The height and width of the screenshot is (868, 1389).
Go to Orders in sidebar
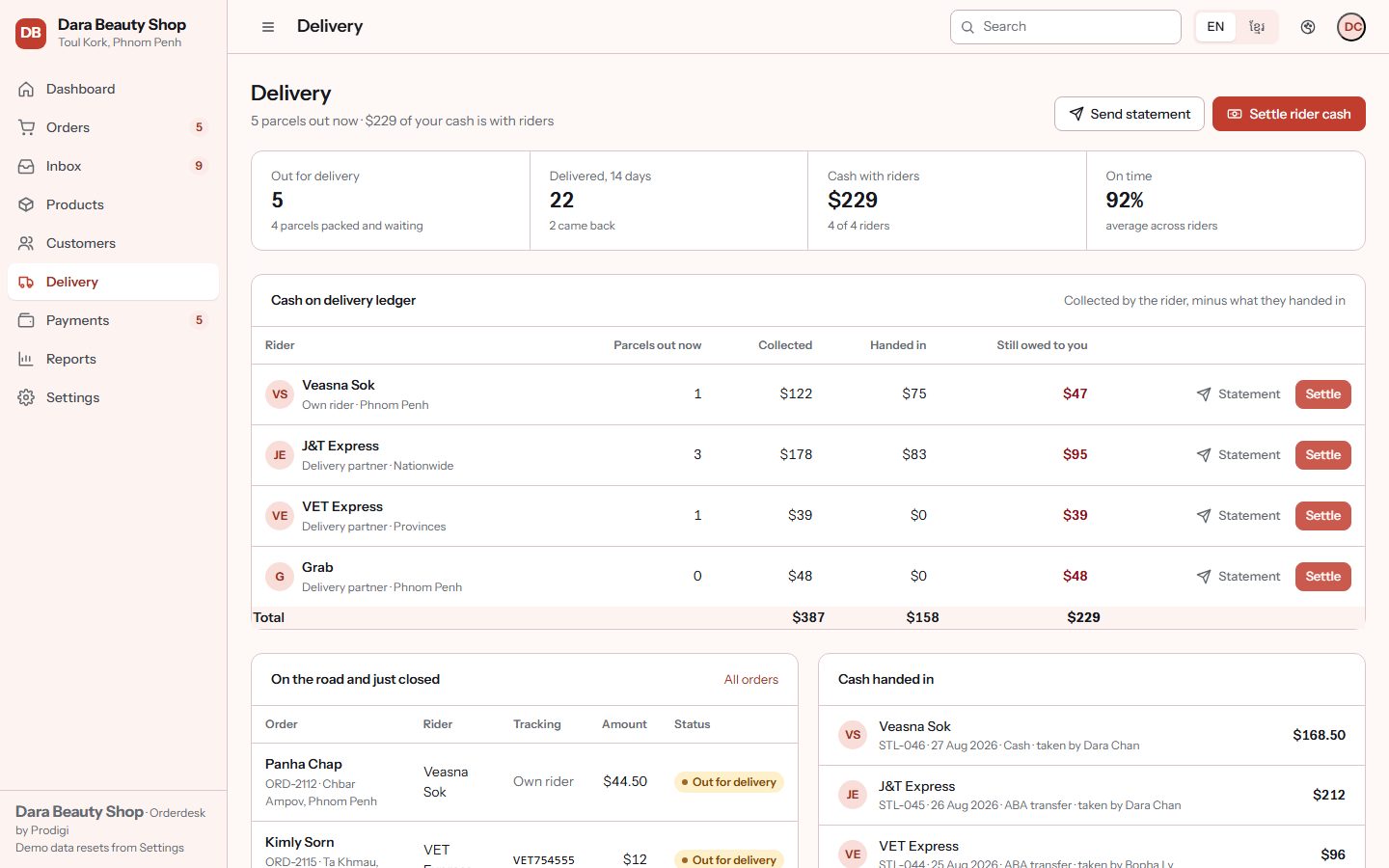pyautogui.click(x=114, y=127)
